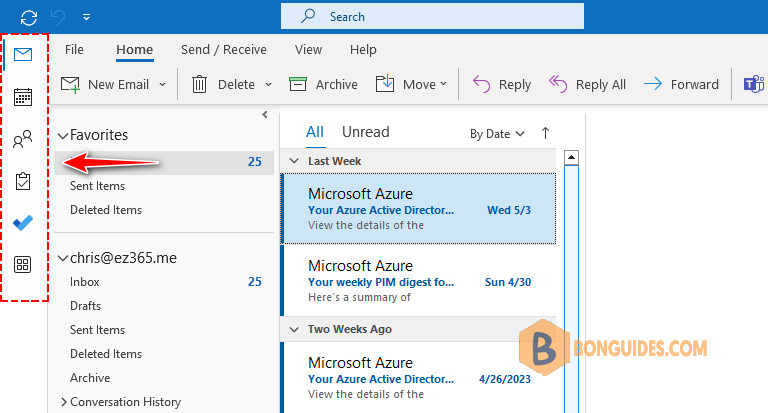Archive the selected email

[x=323, y=84]
